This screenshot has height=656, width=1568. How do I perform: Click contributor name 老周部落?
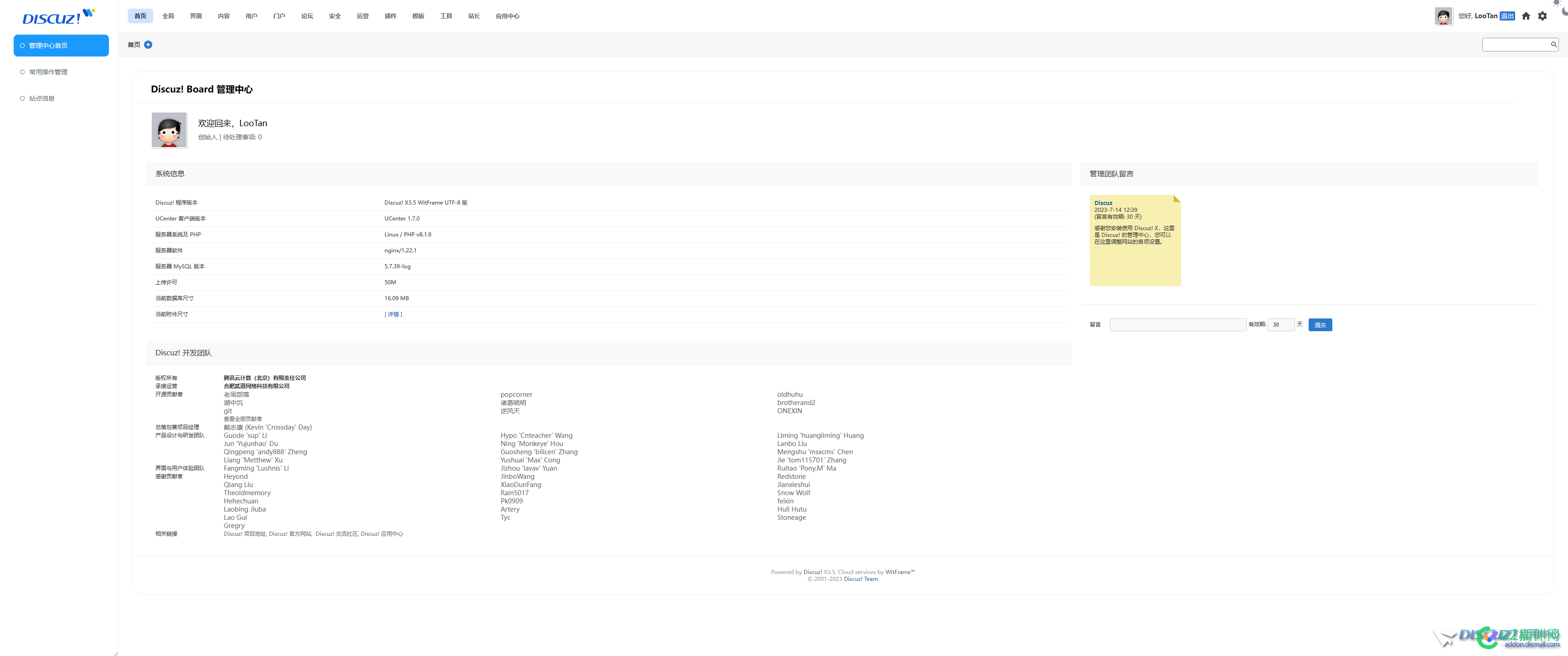pyautogui.click(x=236, y=395)
